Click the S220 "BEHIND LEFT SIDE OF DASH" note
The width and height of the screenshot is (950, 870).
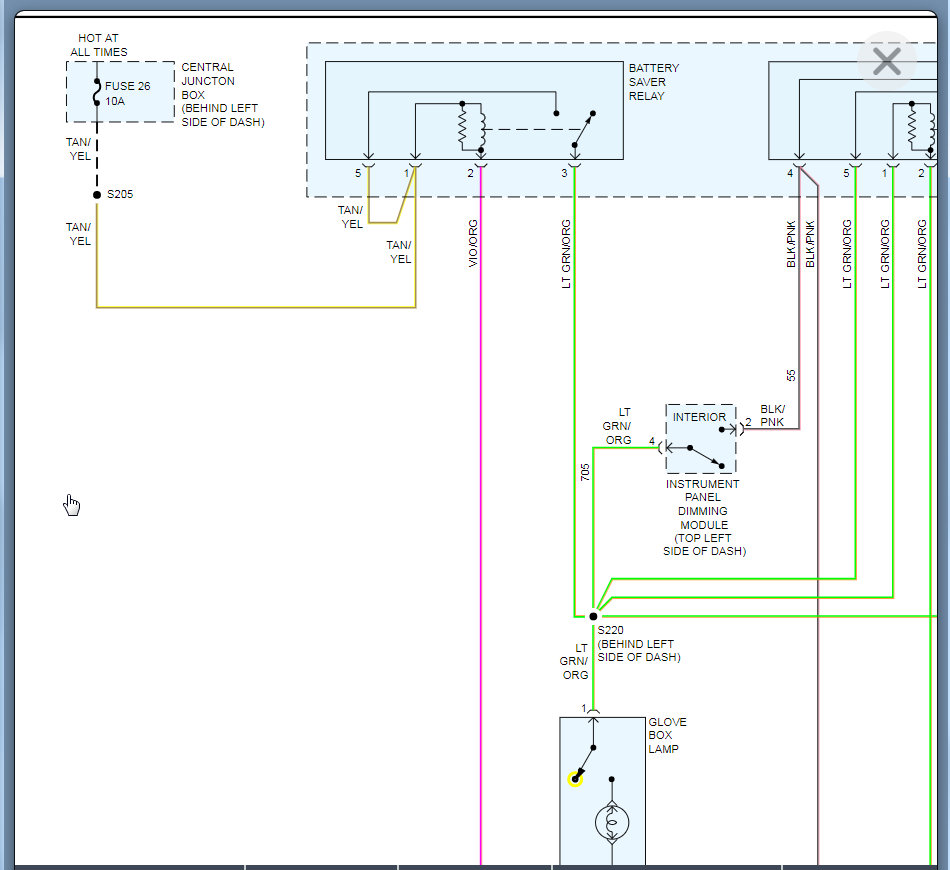tap(638, 651)
